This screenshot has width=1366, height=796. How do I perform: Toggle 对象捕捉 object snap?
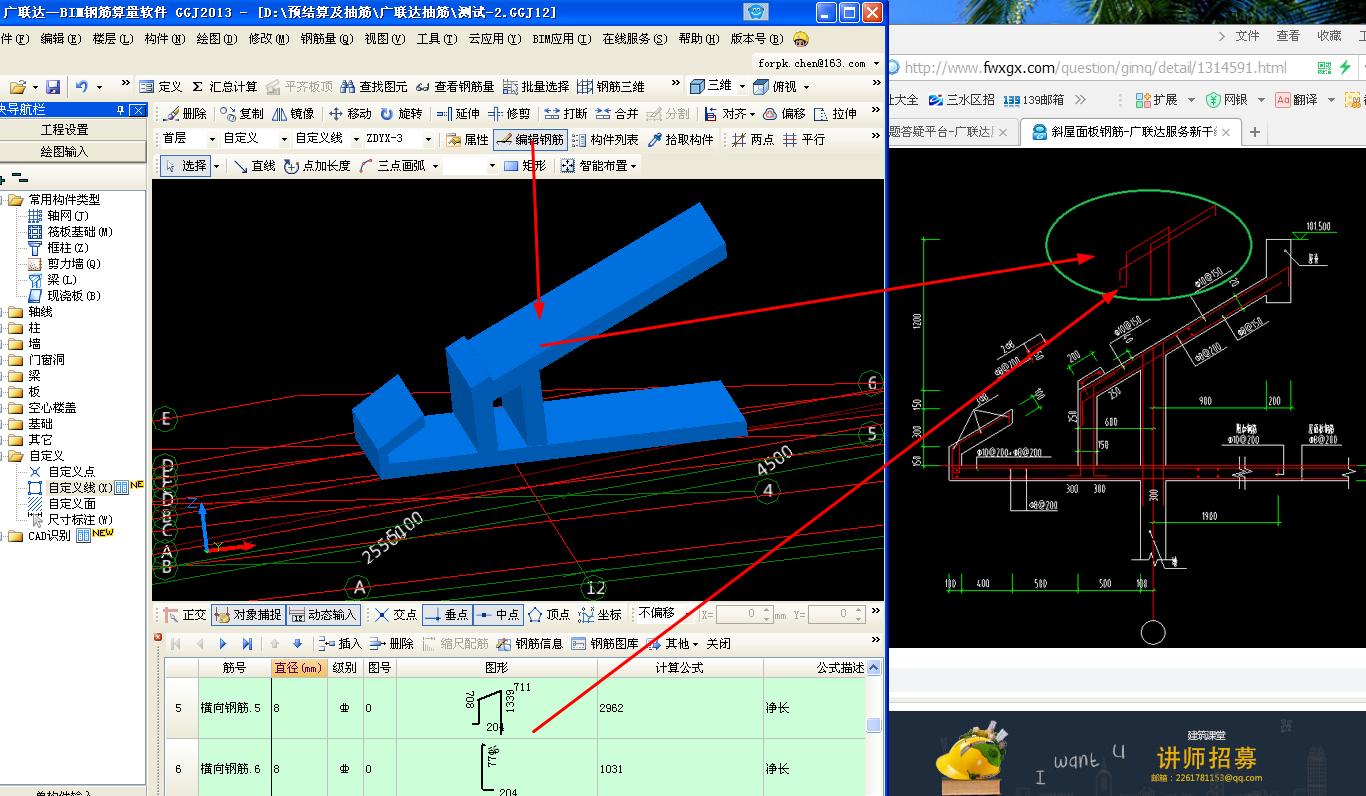(248, 615)
